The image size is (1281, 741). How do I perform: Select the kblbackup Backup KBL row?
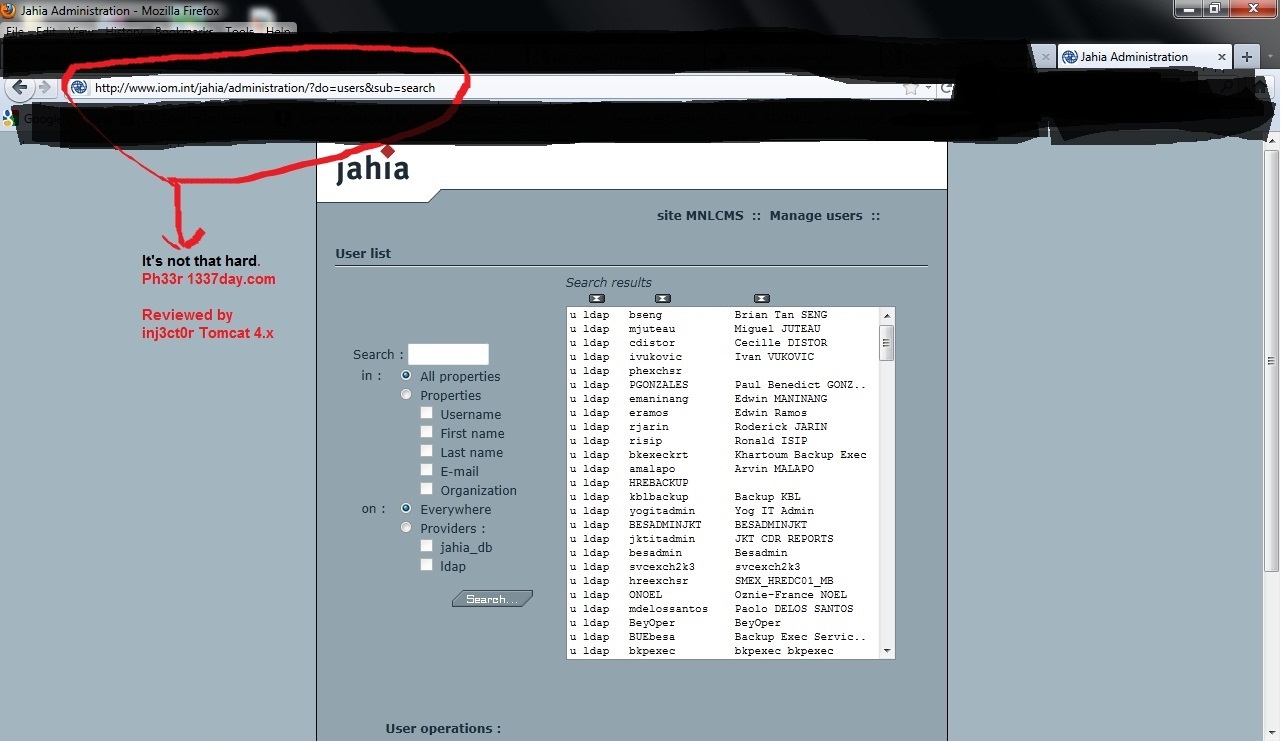[722, 497]
